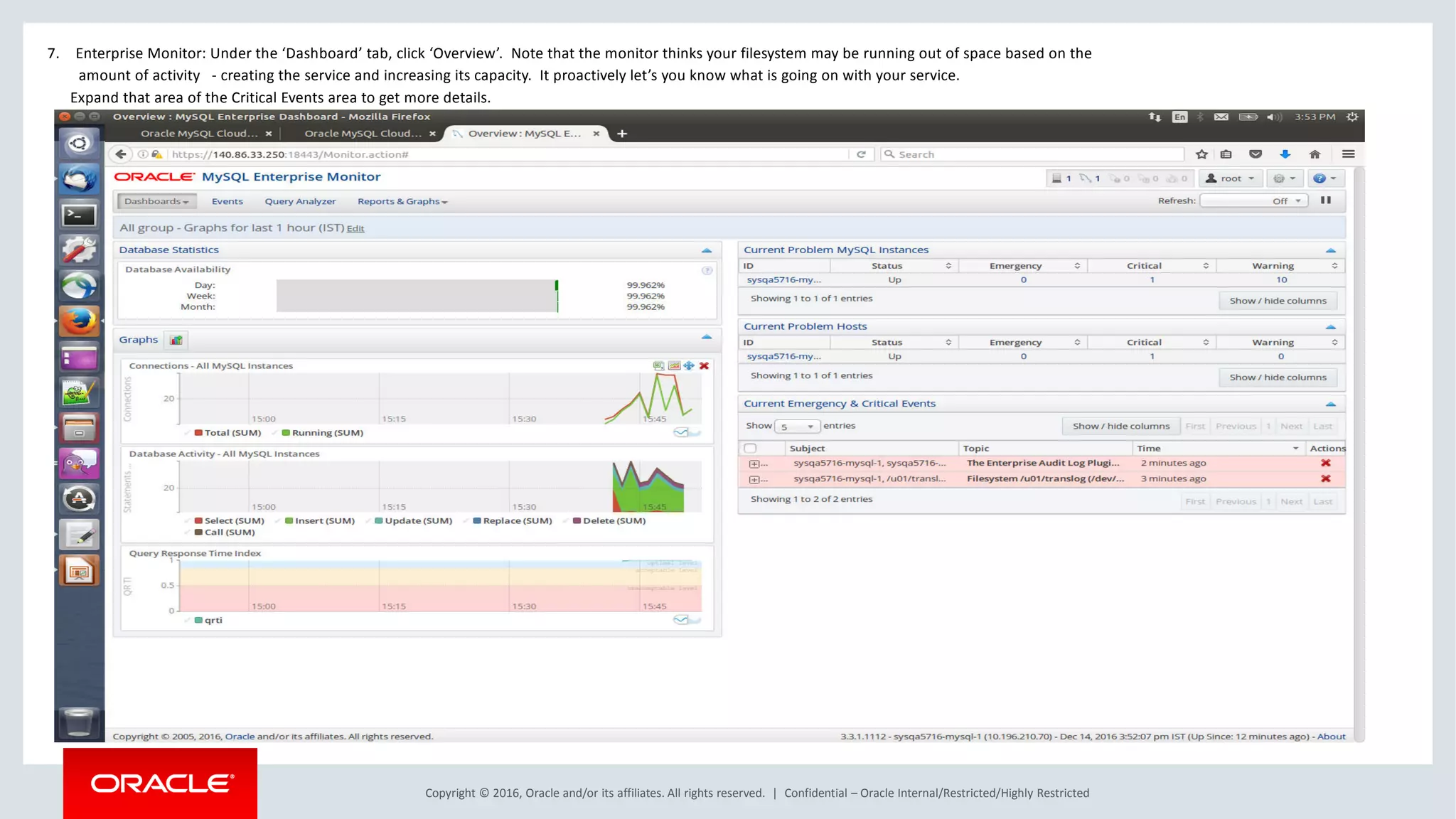
Task: Open the Firefox app in Ubuntu launcher
Action: click(79, 321)
